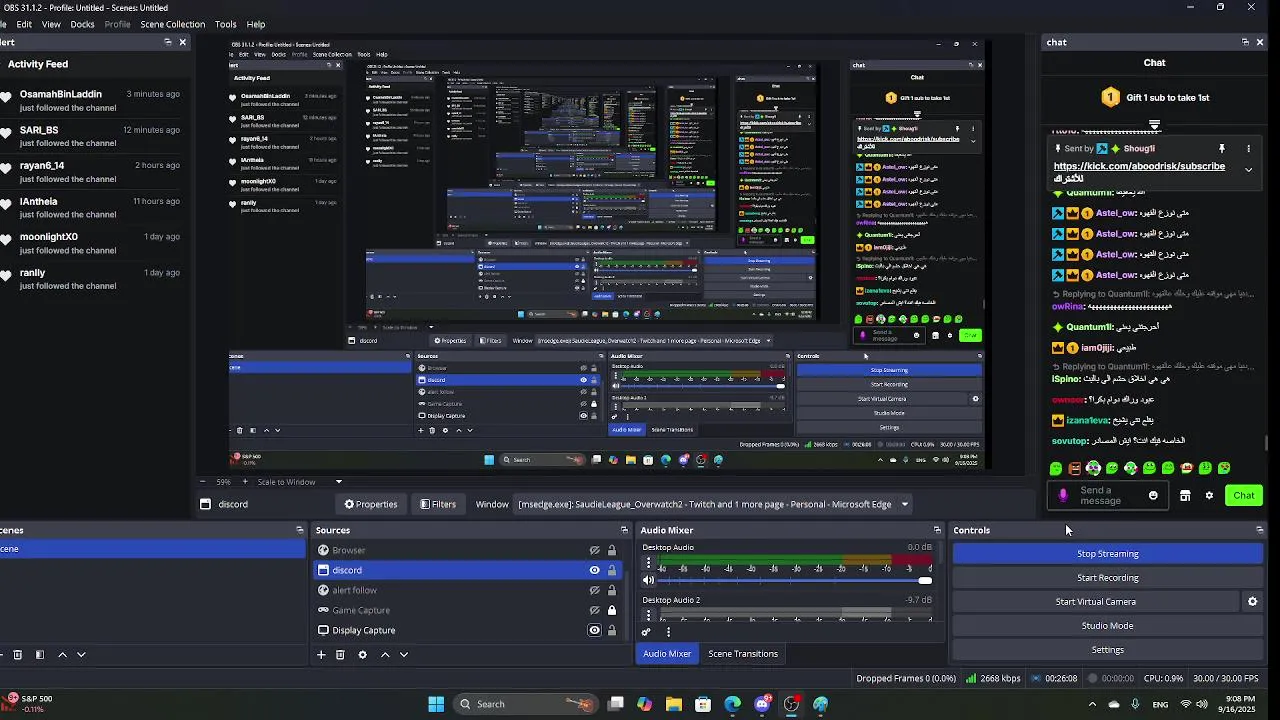This screenshot has width=1280, height=720.
Task: Open chat settings gear
Action: click(1209, 496)
